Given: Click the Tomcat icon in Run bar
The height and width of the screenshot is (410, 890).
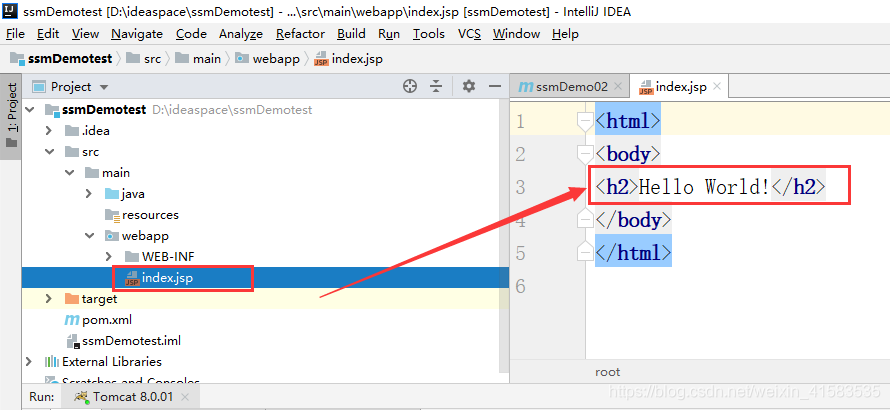Looking at the screenshot, I should pos(82,396).
